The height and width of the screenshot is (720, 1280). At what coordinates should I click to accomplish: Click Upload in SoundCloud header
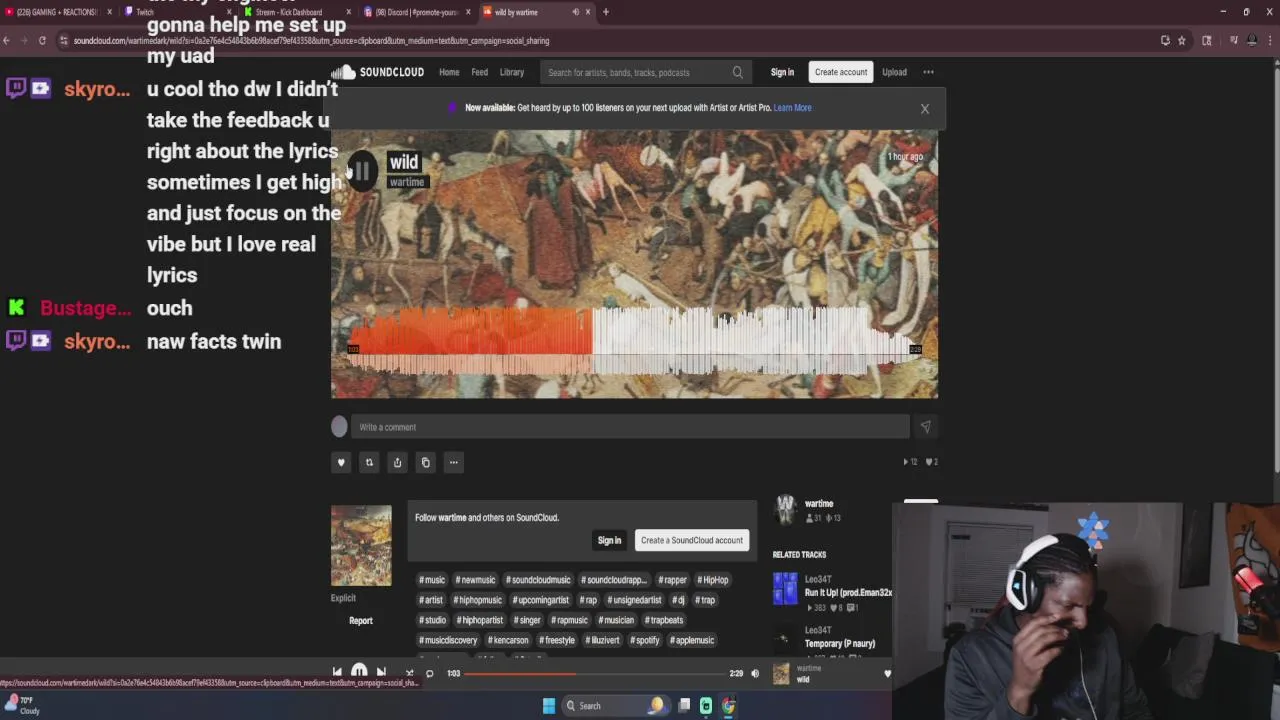(x=894, y=72)
